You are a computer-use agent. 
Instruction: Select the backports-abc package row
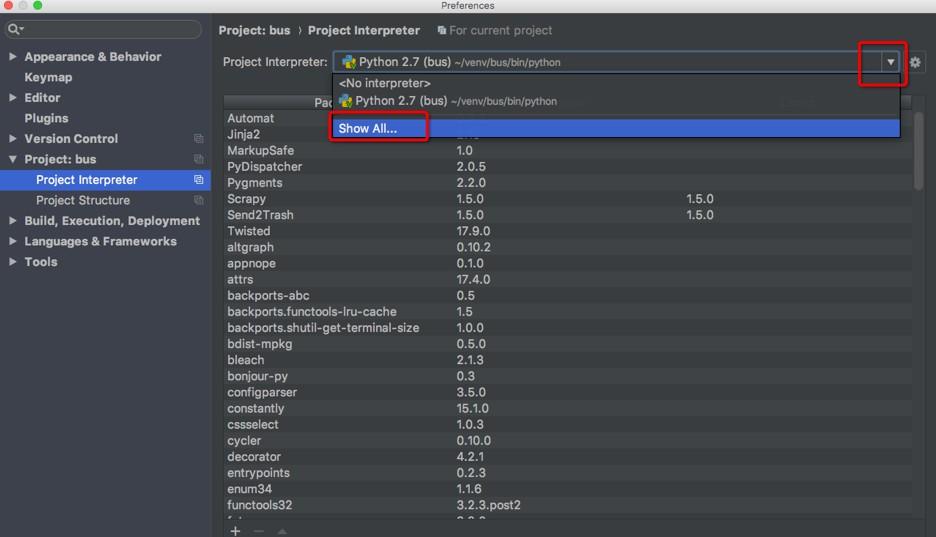click(568, 295)
